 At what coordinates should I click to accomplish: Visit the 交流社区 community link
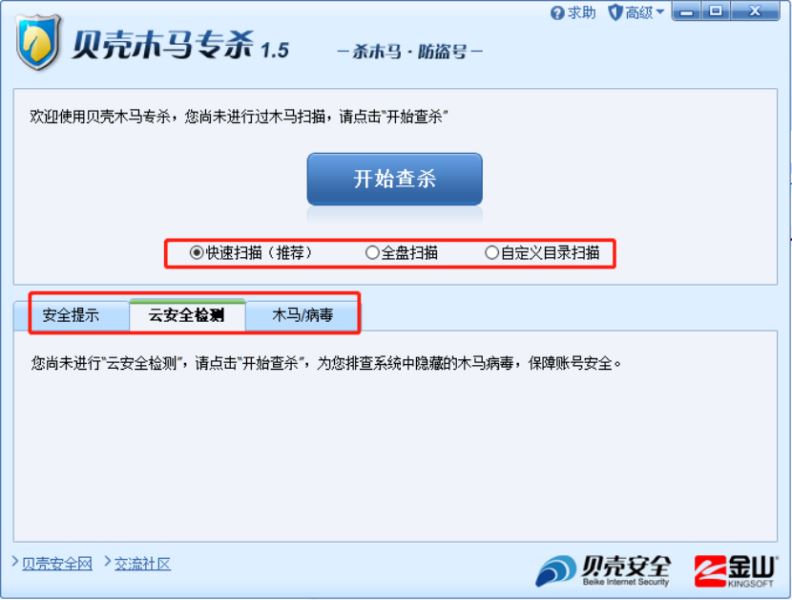[x=142, y=564]
